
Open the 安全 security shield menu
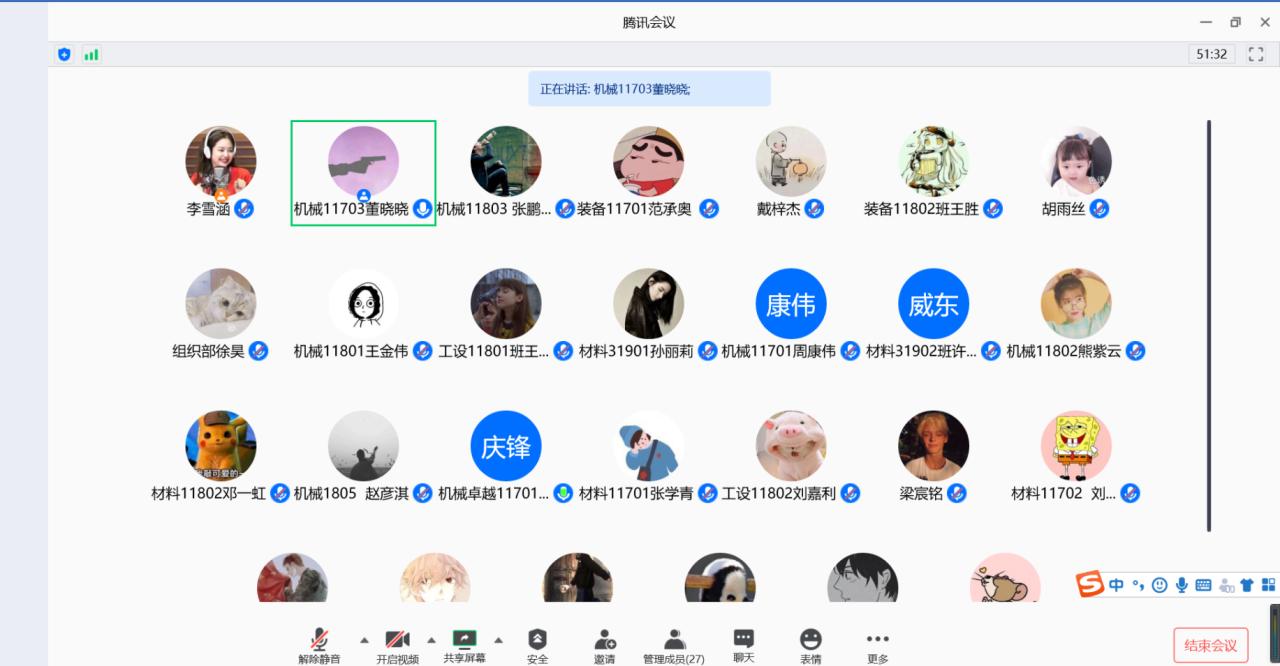point(537,642)
